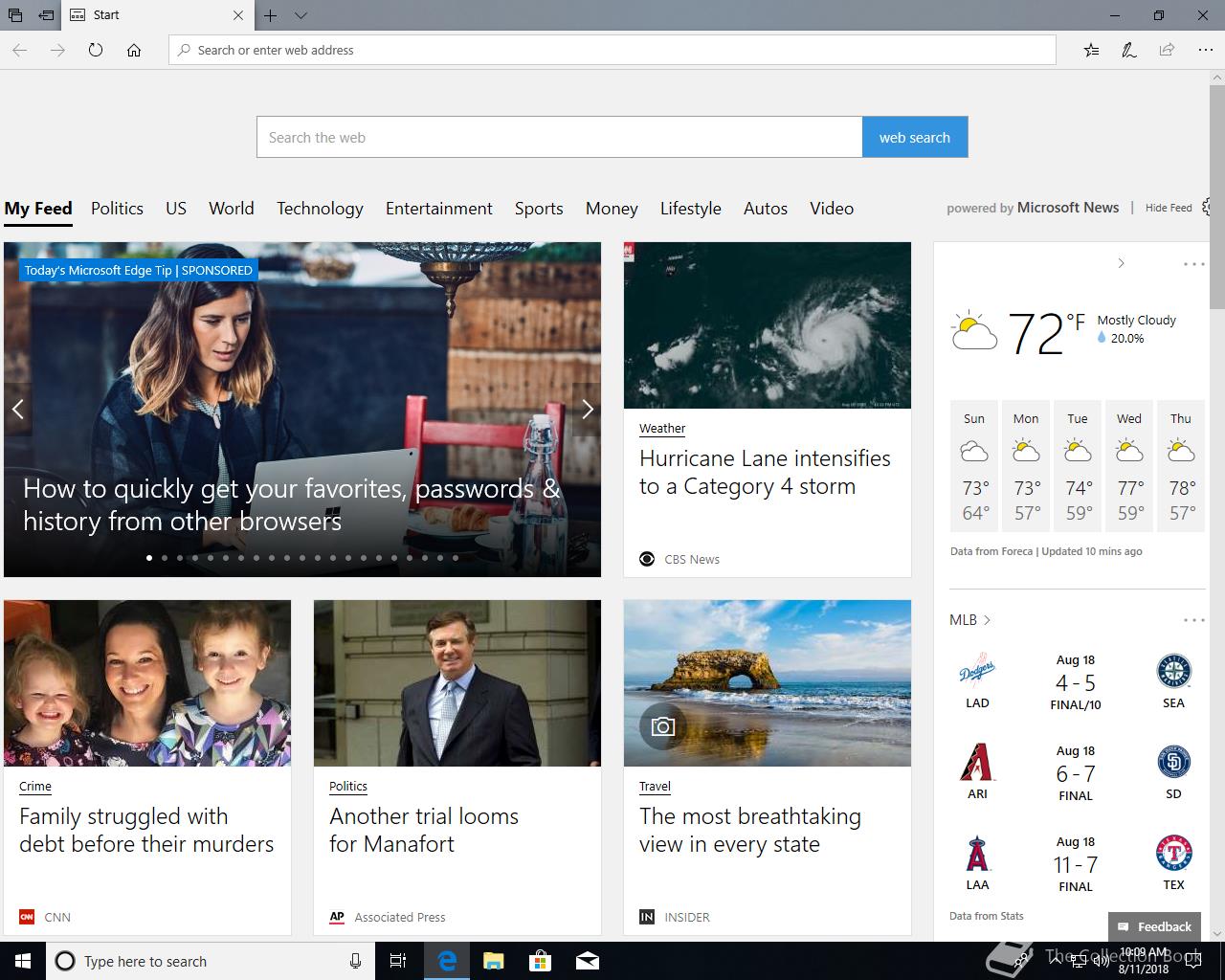Viewport: 1225px width, 980px height.
Task: Refresh the page with the reload icon
Action: click(x=96, y=50)
